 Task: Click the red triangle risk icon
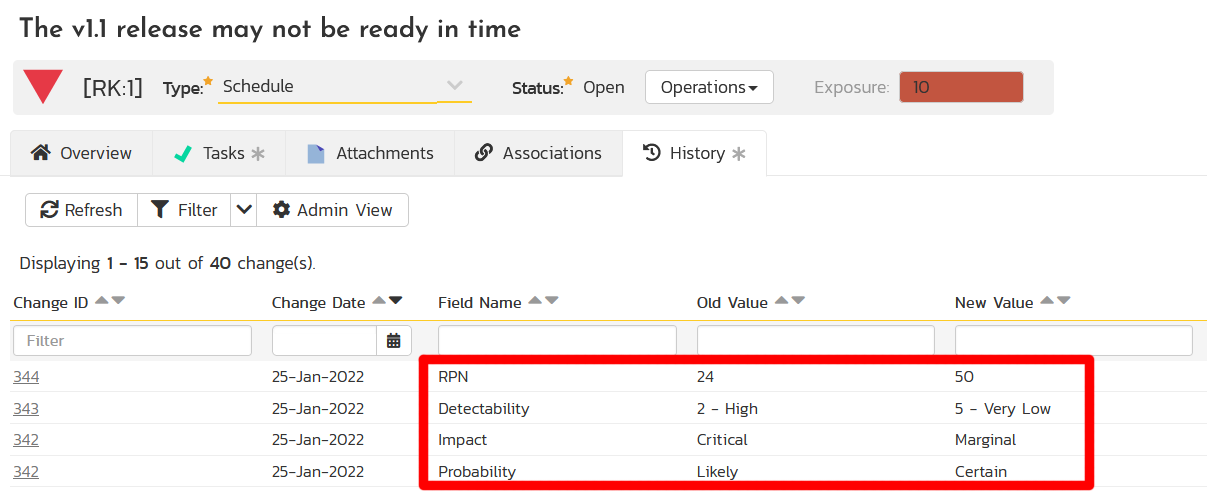click(x=43, y=87)
